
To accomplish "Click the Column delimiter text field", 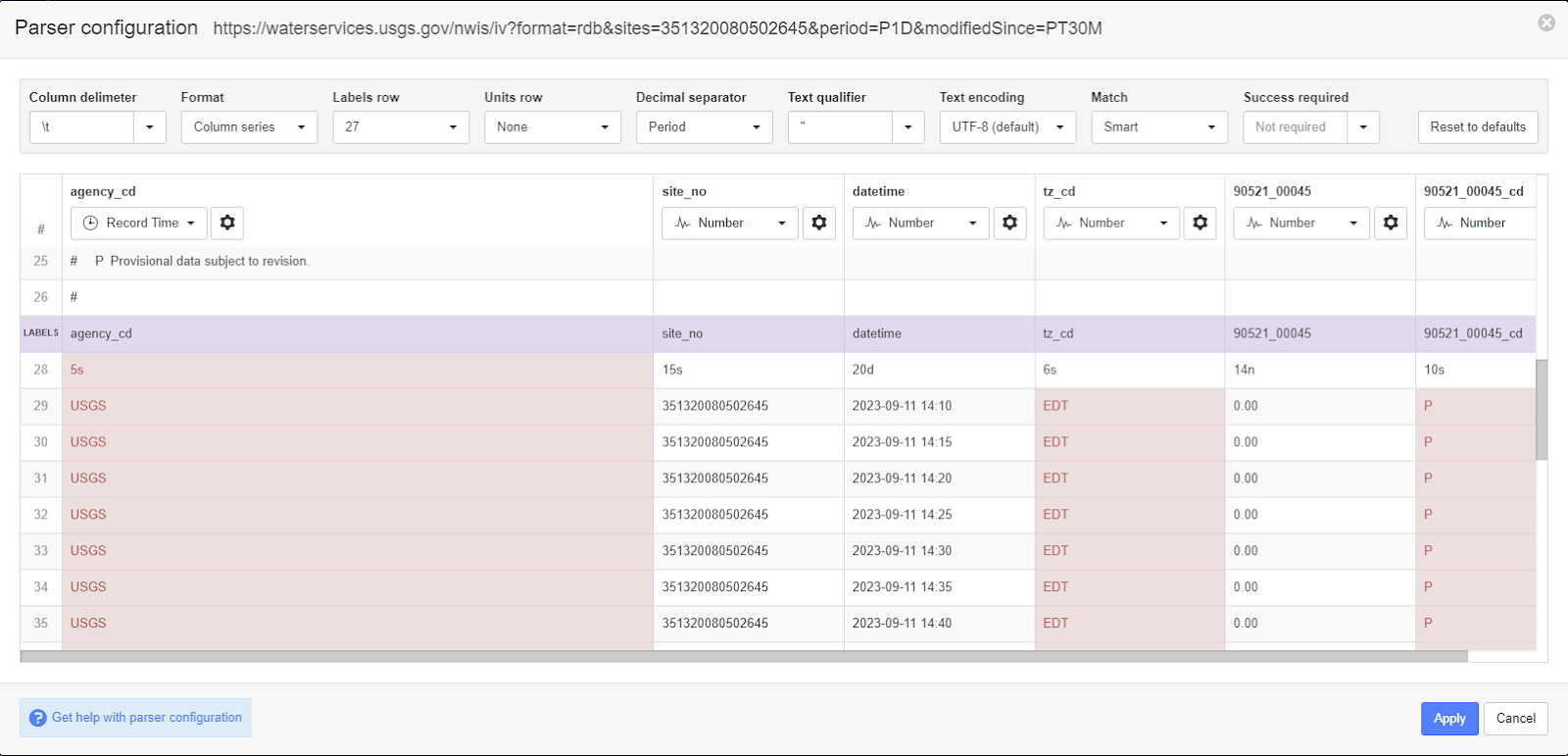I will pyautogui.click(x=82, y=127).
